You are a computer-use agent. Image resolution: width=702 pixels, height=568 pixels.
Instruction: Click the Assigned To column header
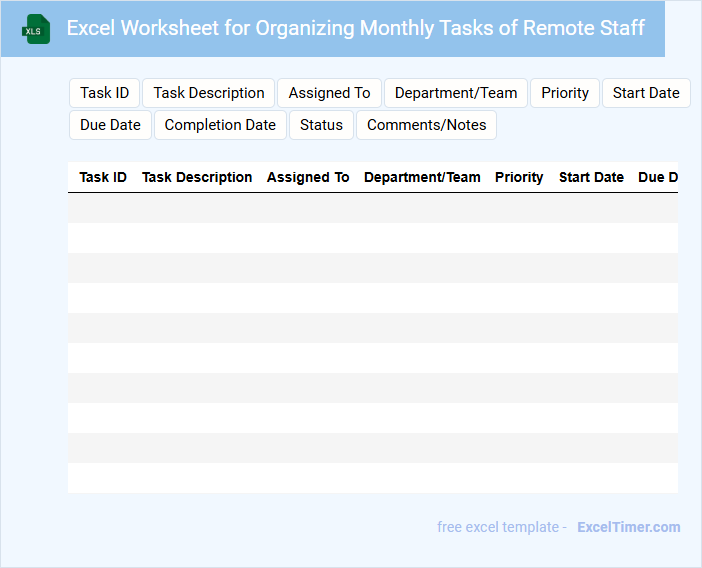(x=308, y=177)
